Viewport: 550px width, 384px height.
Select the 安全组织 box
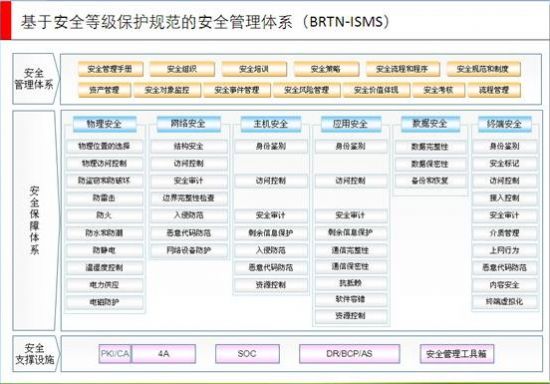pos(182,69)
